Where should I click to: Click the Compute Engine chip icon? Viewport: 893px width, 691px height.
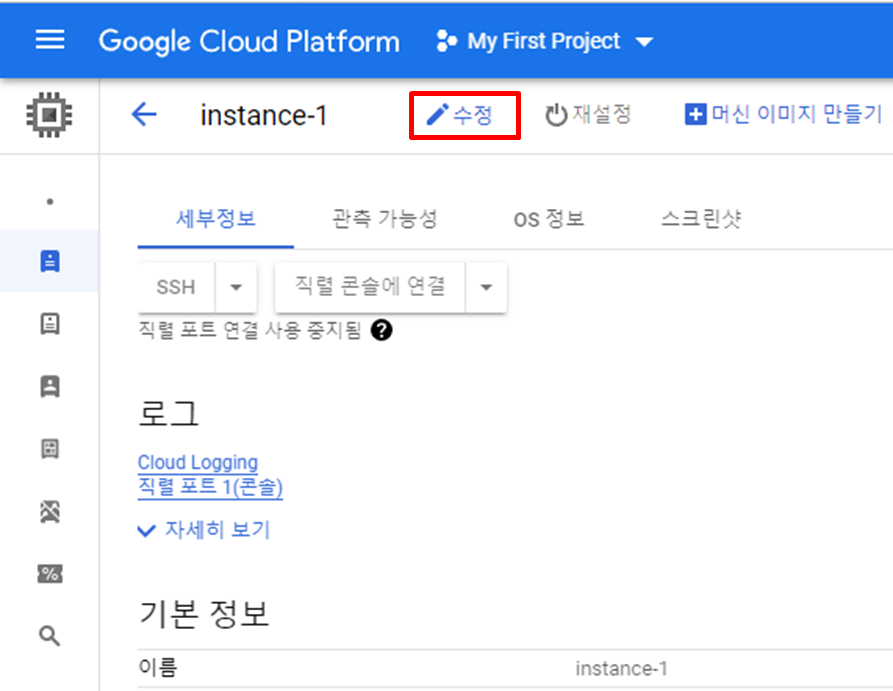(50, 115)
